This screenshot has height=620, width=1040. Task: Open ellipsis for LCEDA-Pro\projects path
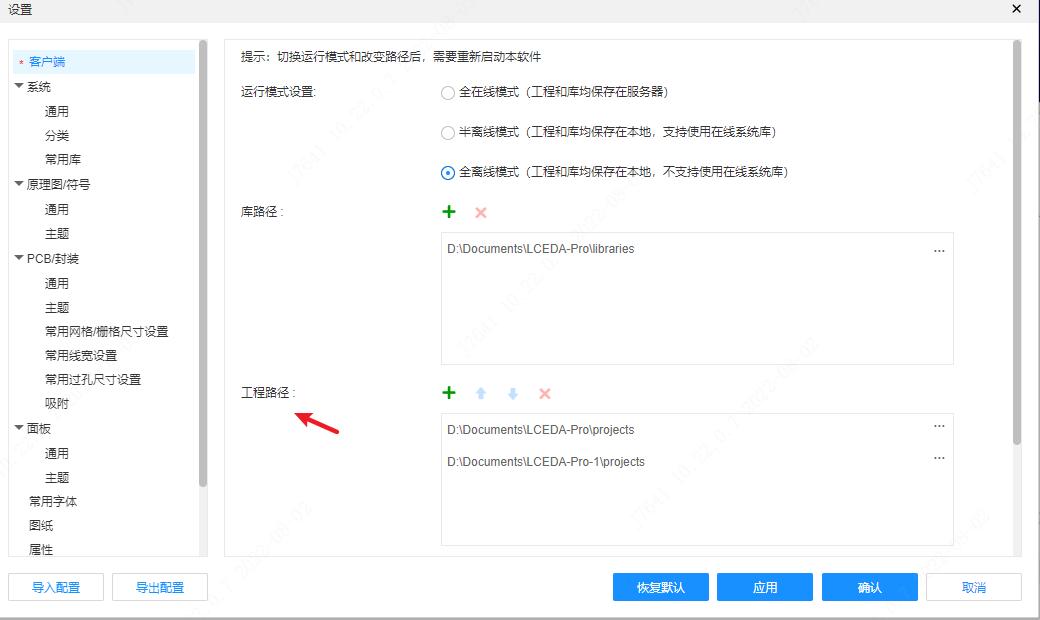click(x=939, y=426)
